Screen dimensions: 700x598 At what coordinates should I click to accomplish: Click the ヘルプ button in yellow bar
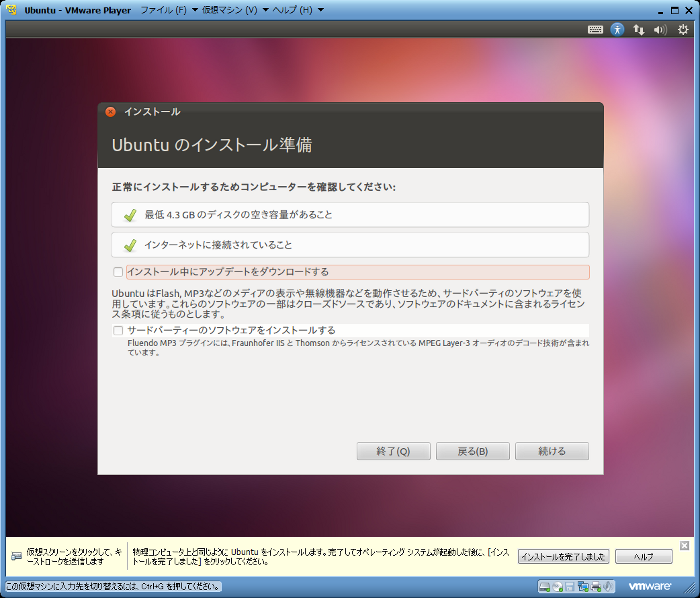pyautogui.click(x=643, y=556)
